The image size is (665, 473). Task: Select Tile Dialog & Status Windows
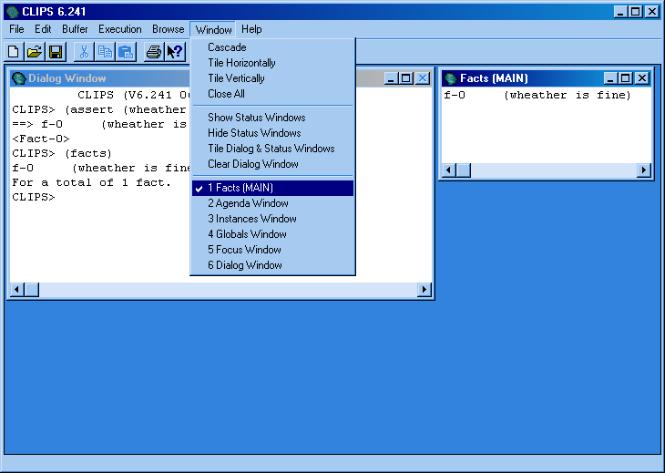click(x=272, y=148)
